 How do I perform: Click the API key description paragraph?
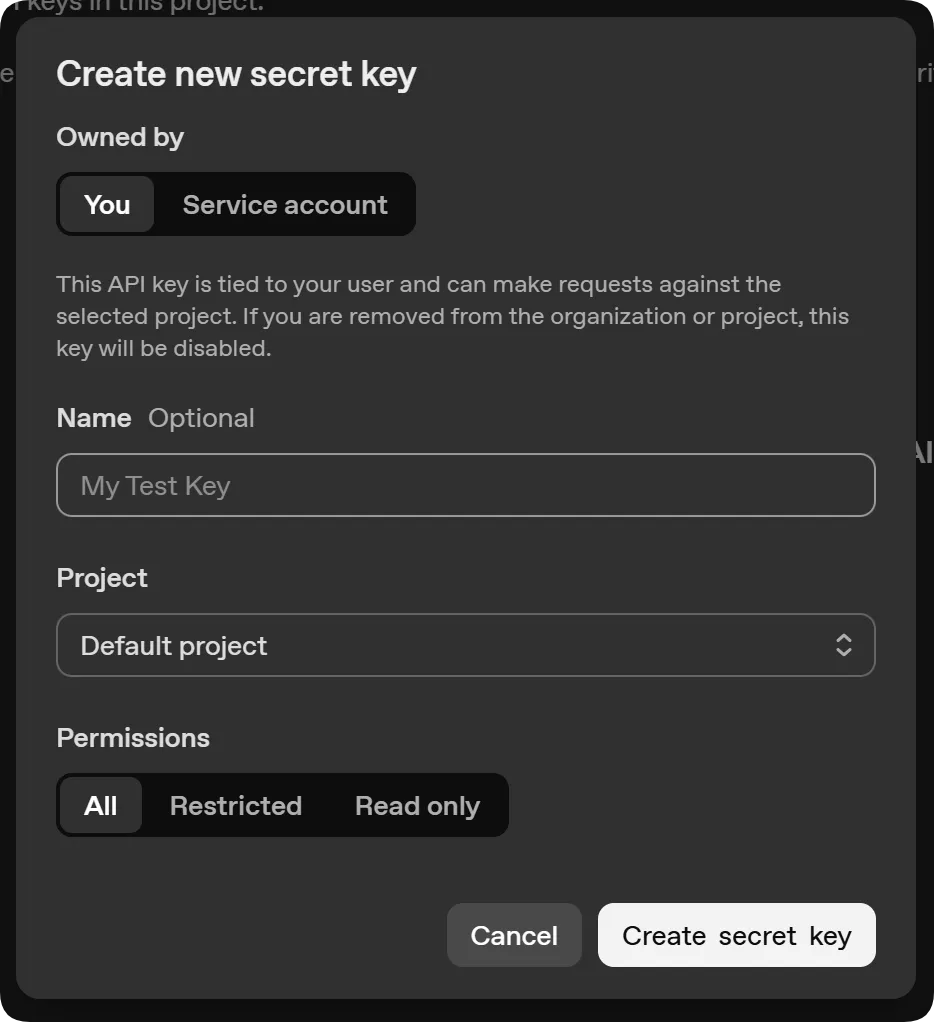[x=453, y=315]
